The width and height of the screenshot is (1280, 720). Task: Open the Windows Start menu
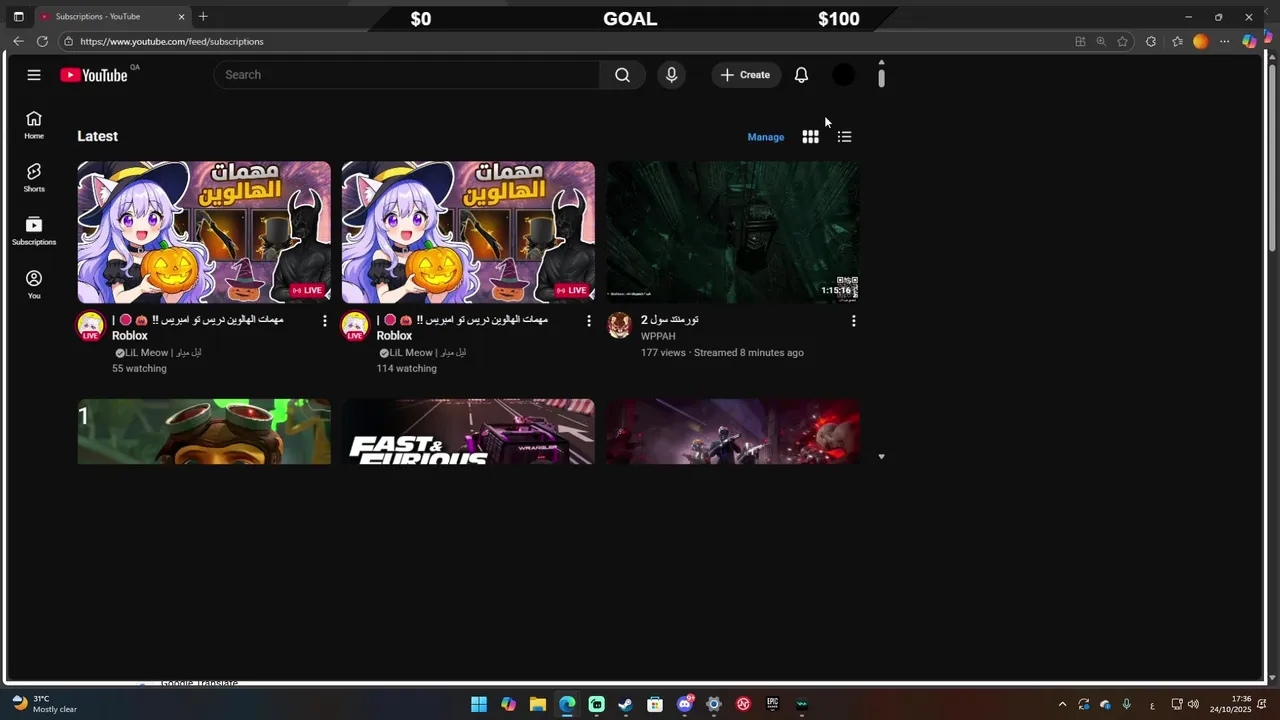(479, 704)
